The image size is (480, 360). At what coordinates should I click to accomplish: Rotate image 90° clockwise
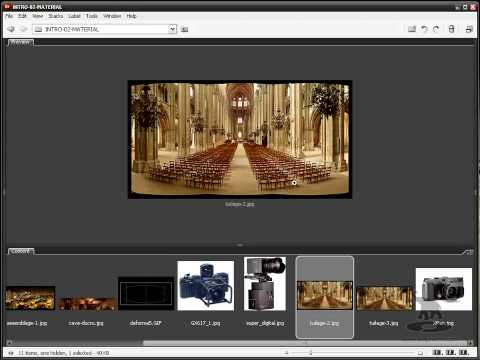[x=436, y=29]
